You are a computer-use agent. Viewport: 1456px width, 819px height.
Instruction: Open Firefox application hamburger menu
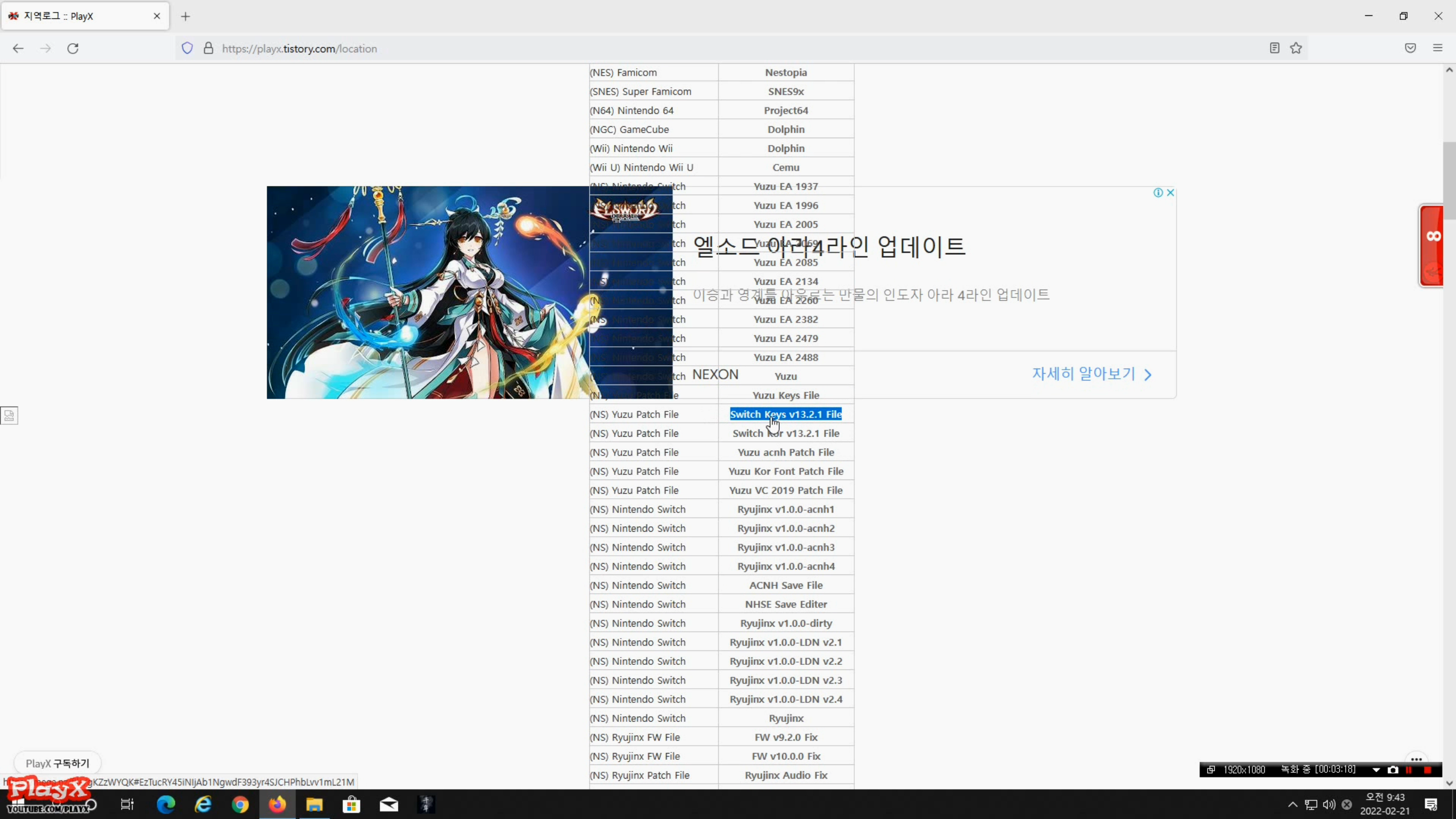[x=1438, y=48]
